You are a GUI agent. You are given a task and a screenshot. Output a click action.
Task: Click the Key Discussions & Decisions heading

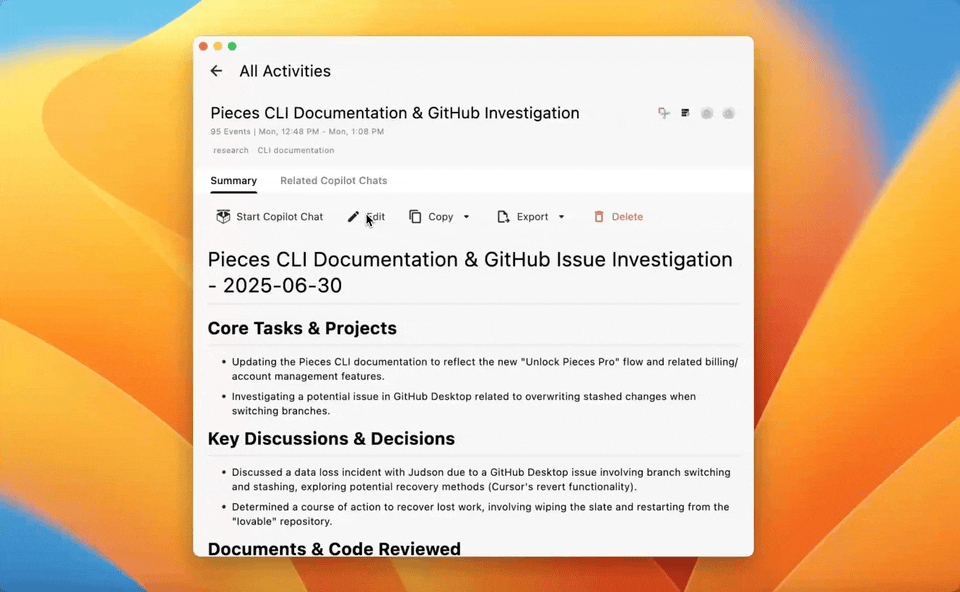pyautogui.click(x=331, y=438)
